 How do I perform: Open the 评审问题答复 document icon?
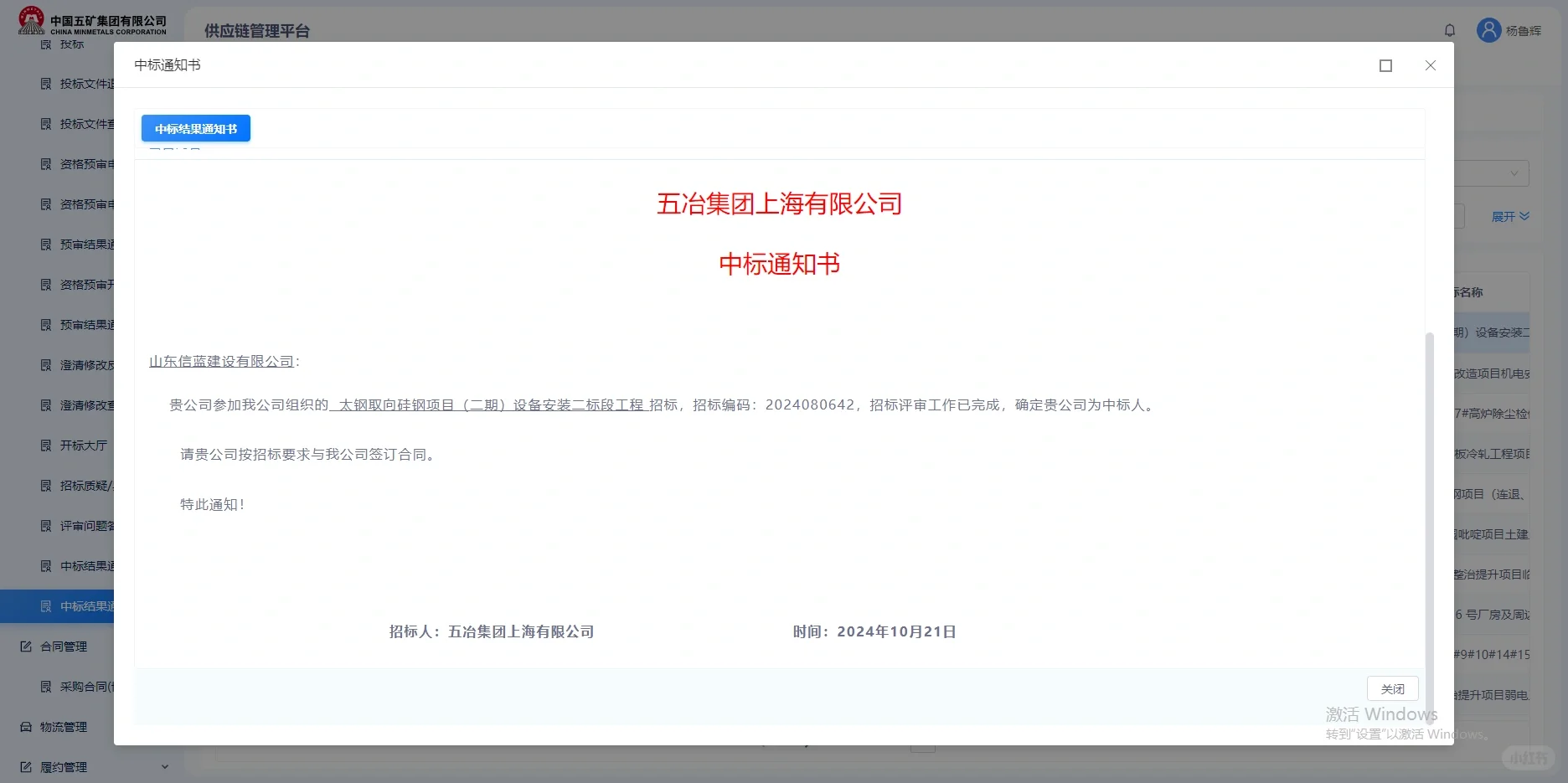coord(46,525)
